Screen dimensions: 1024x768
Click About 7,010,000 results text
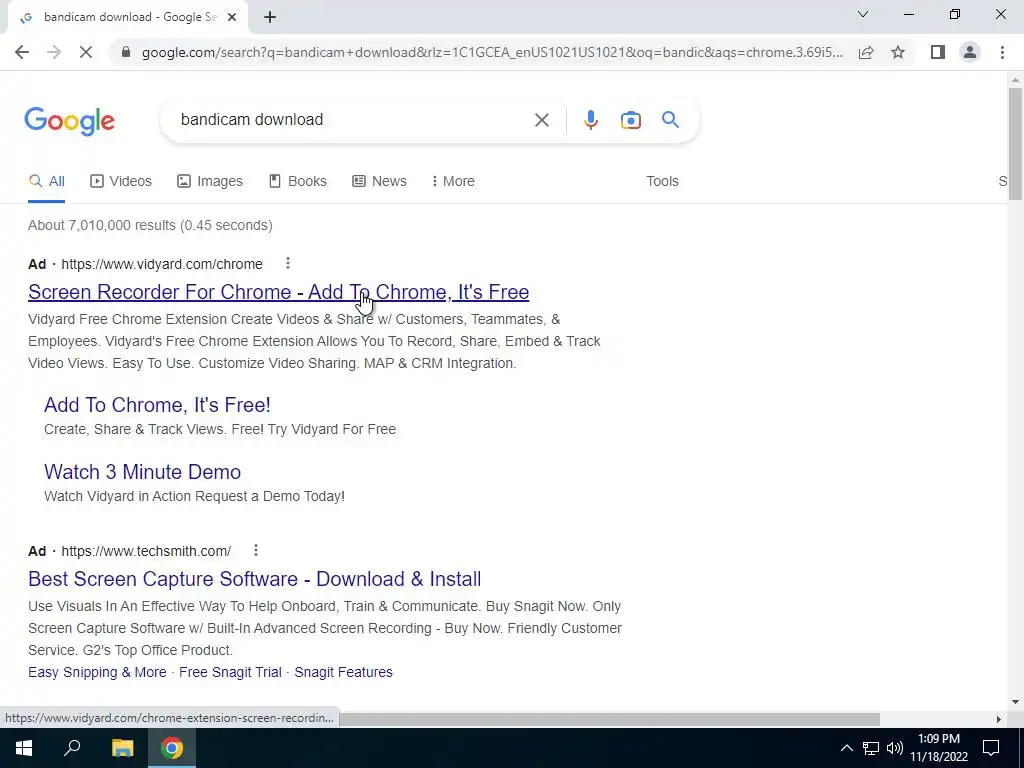[x=150, y=225]
